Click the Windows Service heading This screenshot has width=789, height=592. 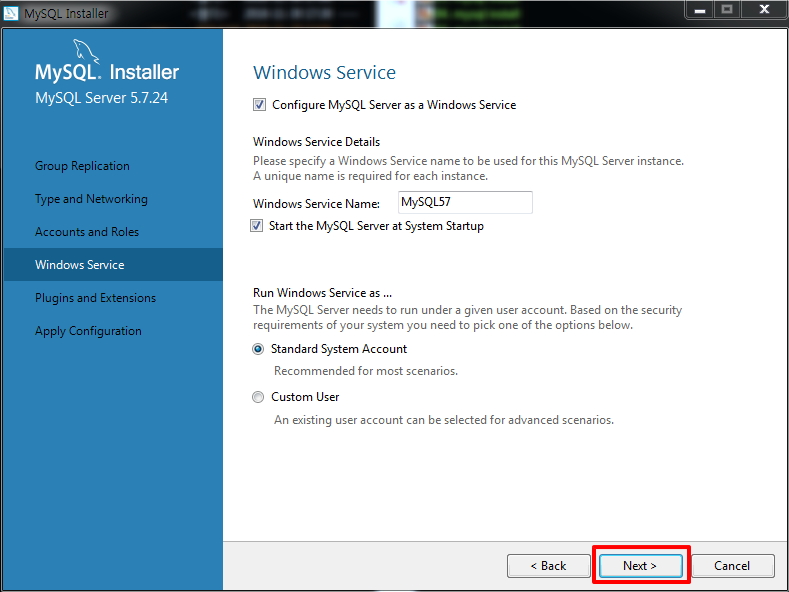pos(325,72)
